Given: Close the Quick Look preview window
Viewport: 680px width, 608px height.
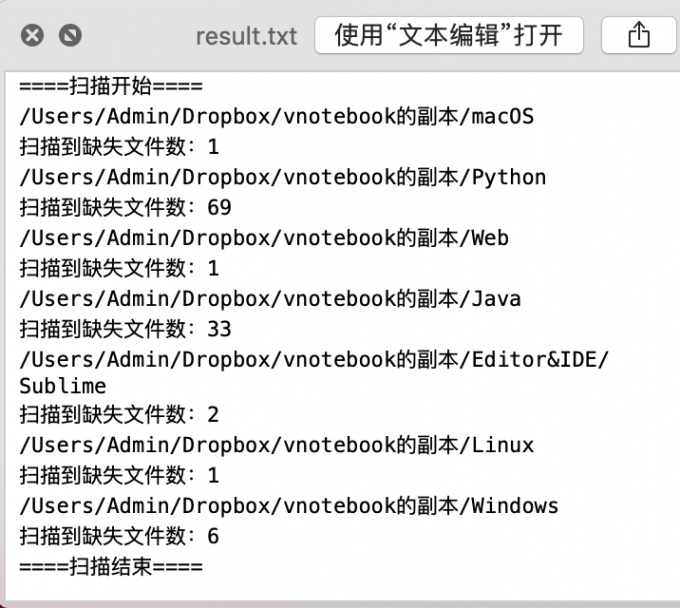Looking at the screenshot, I should click(x=32, y=35).
